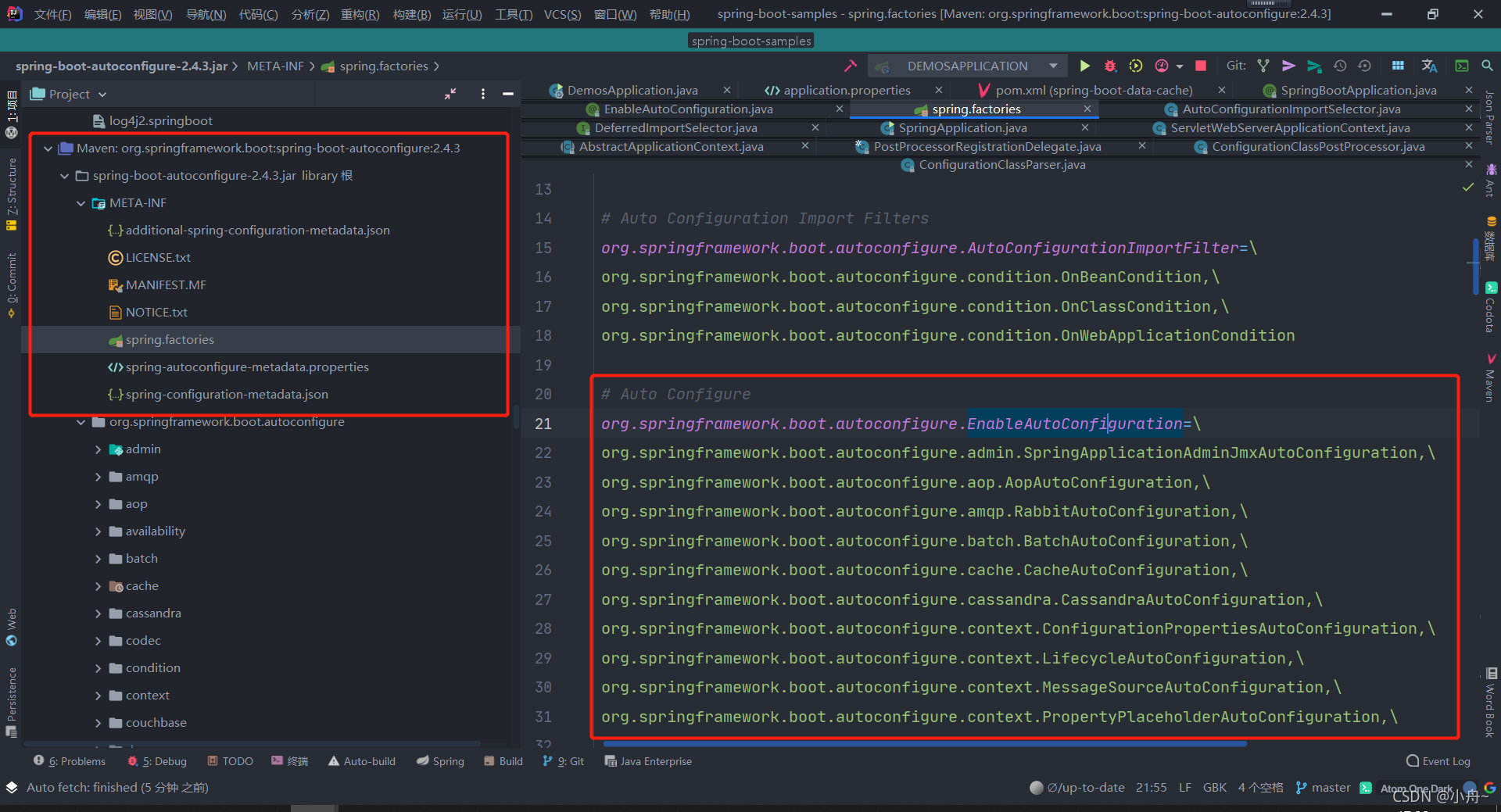Expand the amqp package

pyautogui.click(x=98, y=477)
